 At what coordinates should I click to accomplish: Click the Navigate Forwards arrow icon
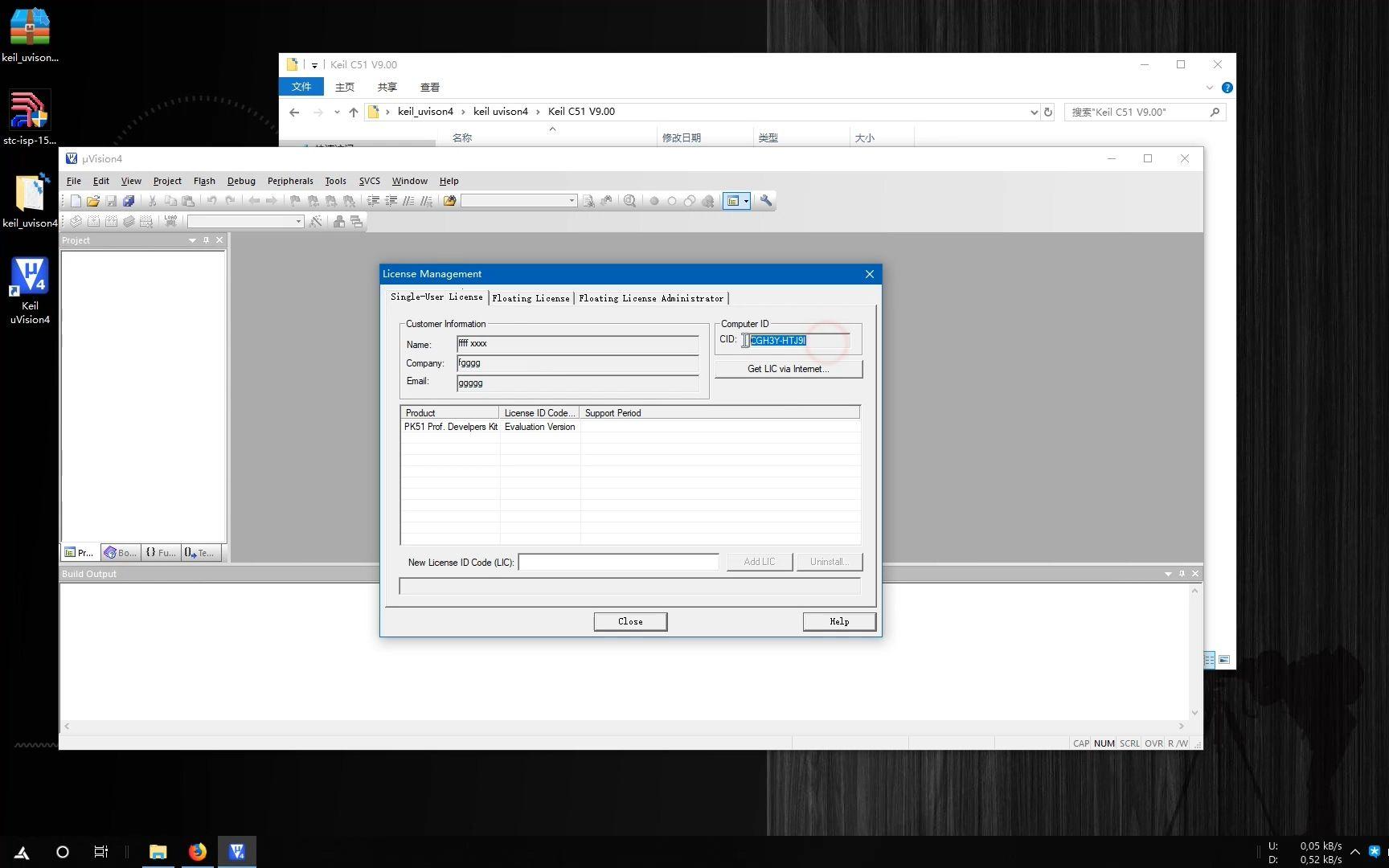click(272, 201)
